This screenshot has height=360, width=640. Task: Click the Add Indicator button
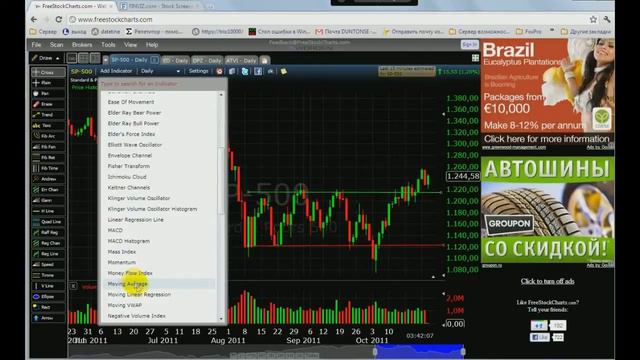coord(116,71)
